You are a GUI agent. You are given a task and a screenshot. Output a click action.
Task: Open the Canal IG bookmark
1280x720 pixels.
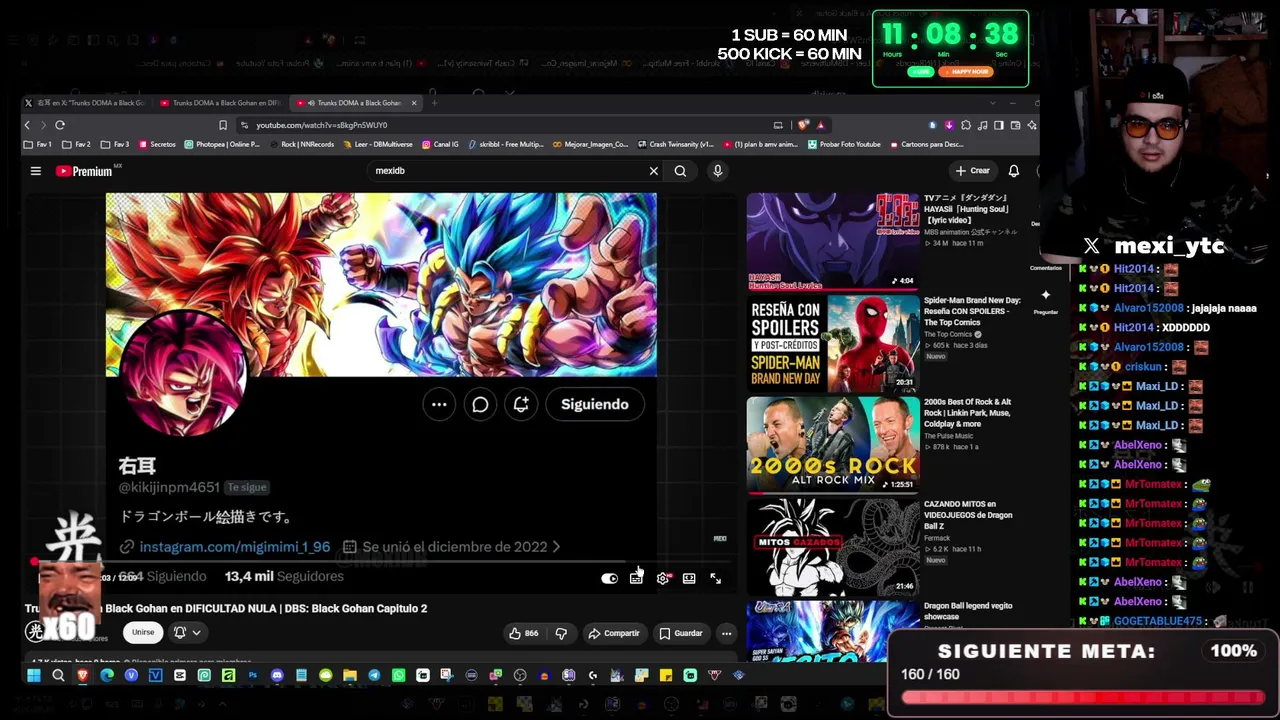pos(440,145)
